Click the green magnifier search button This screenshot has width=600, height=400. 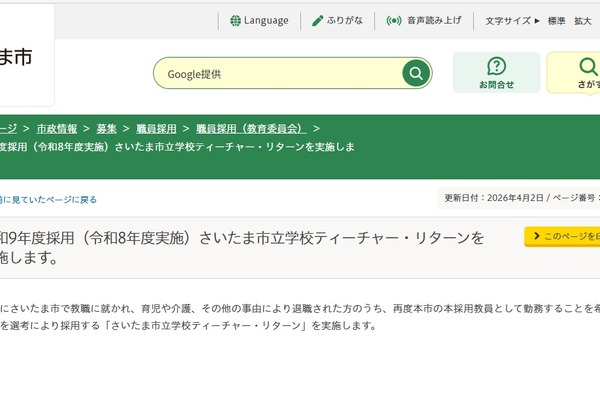point(416,73)
